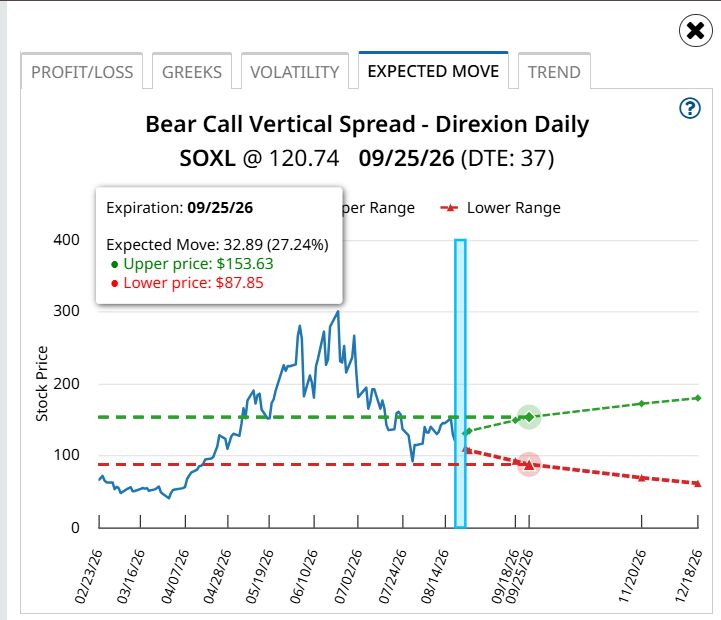Select the green upper point at 11/20/26
Screen dimensions: 721x620
(x=642, y=403)
